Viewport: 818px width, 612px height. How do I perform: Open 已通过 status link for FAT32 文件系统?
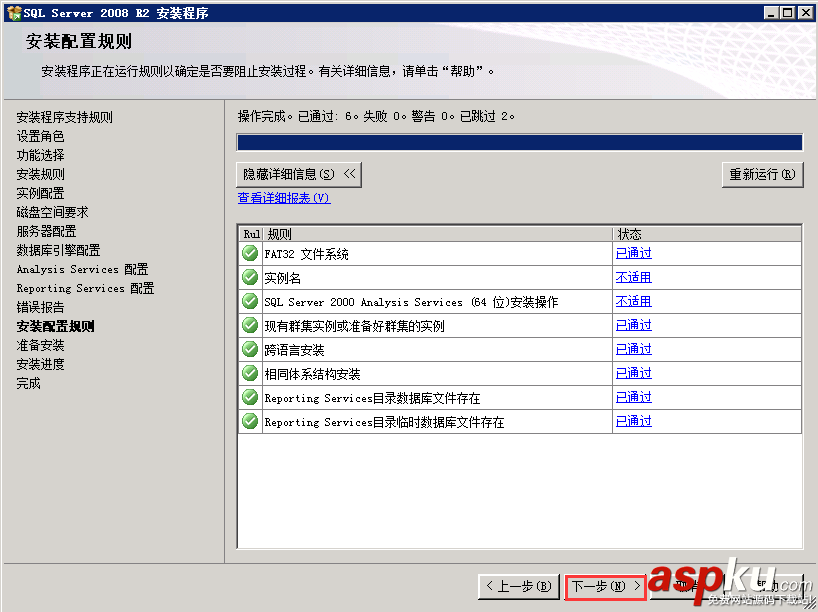633,253
